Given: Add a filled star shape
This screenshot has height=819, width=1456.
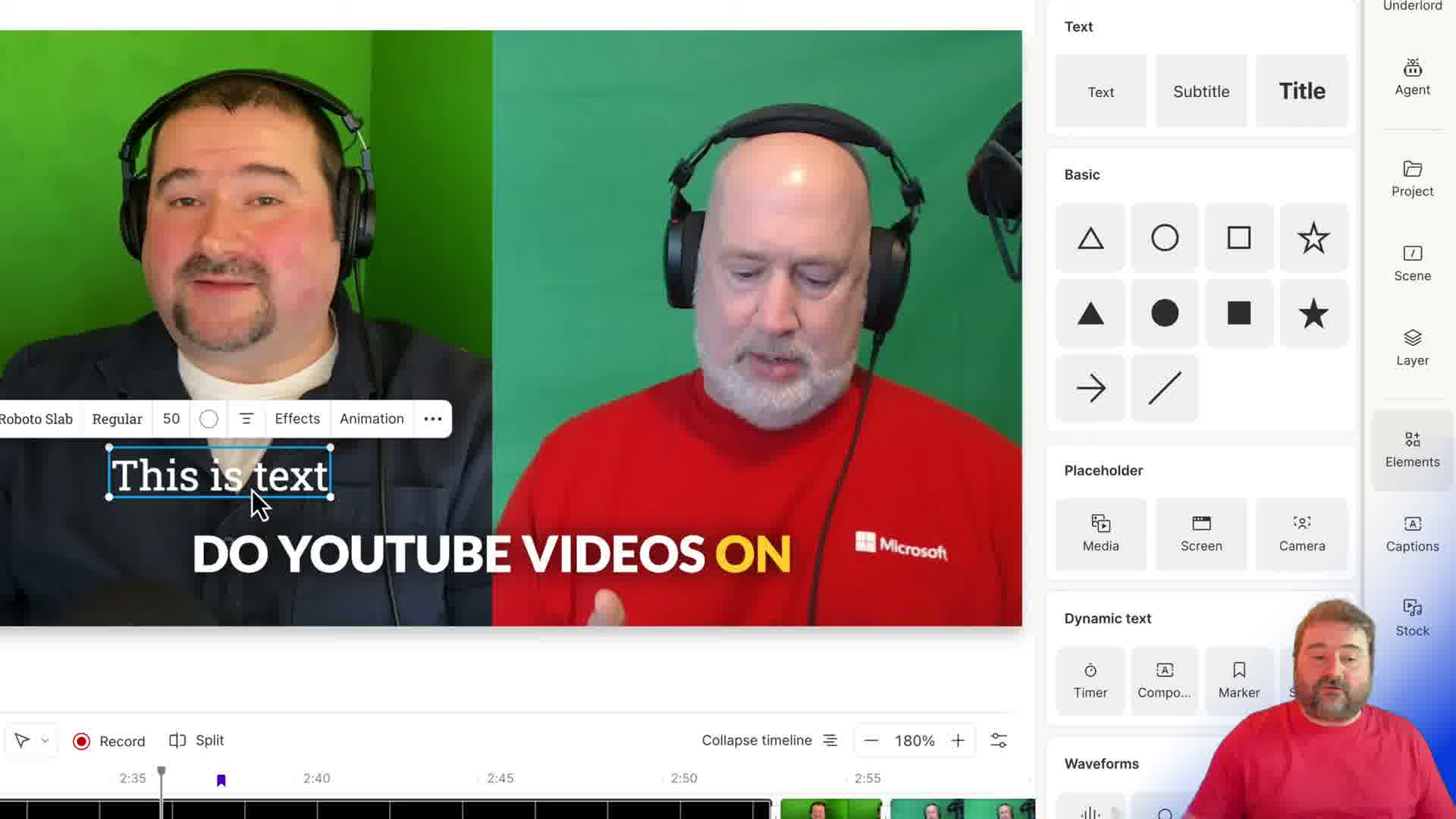Looking at the screenshot, I should [x=1313, y=313].
